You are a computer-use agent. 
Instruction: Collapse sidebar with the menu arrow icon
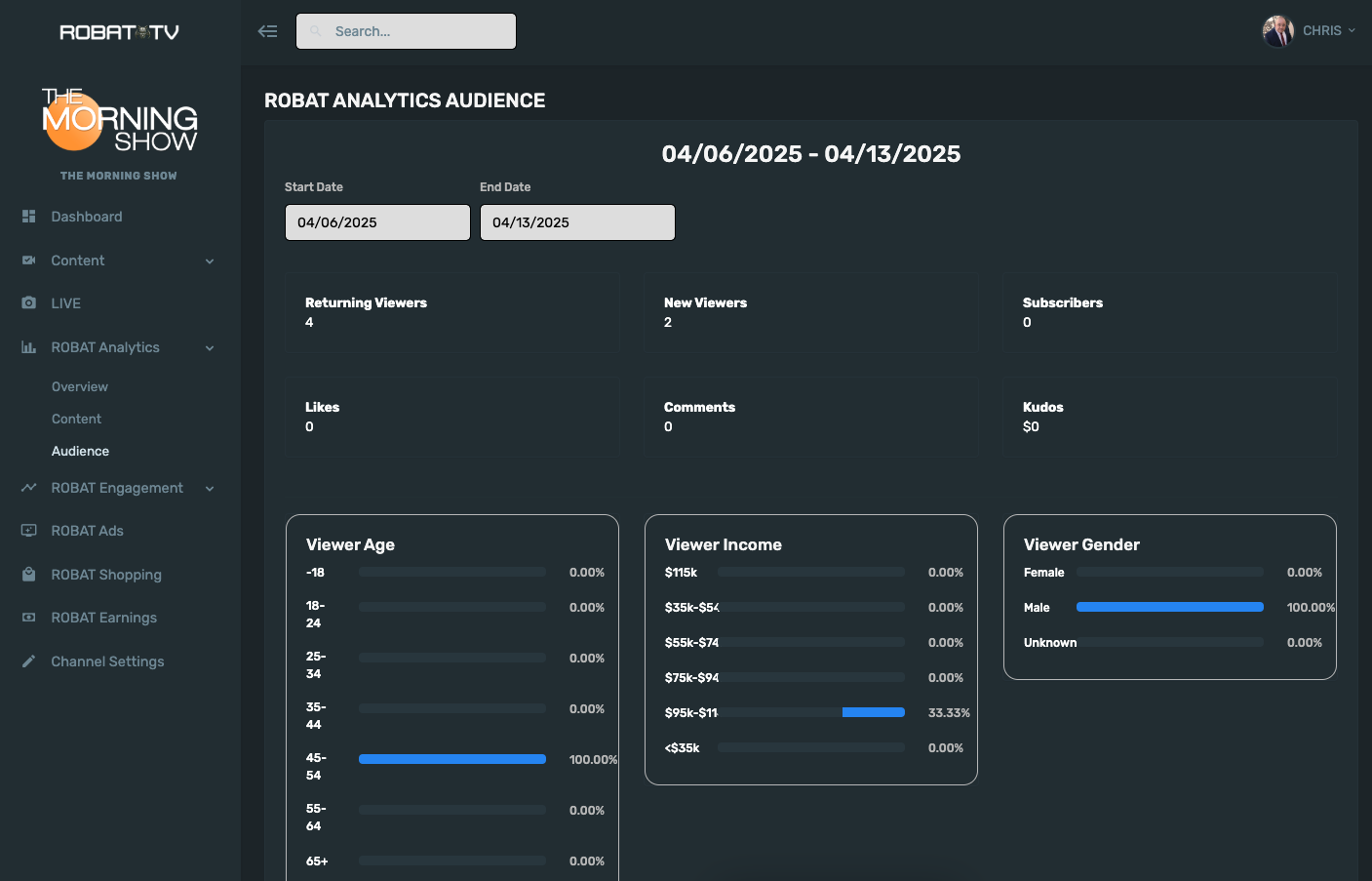pyautogui.click(x=267, y=31)
